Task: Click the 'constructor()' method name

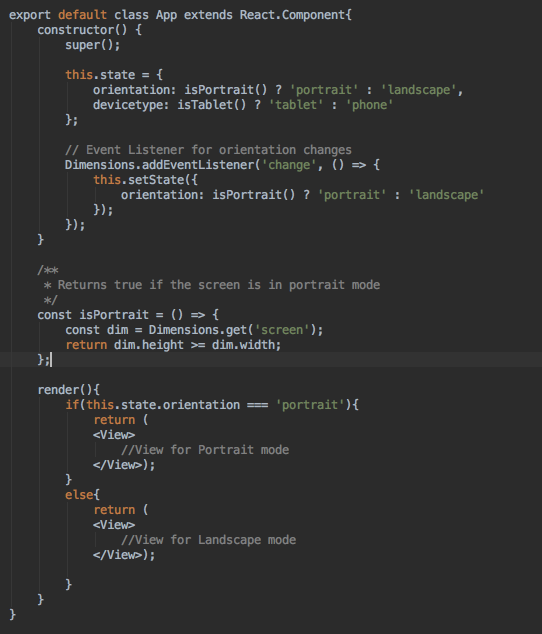Action: [x=82, y=30]
